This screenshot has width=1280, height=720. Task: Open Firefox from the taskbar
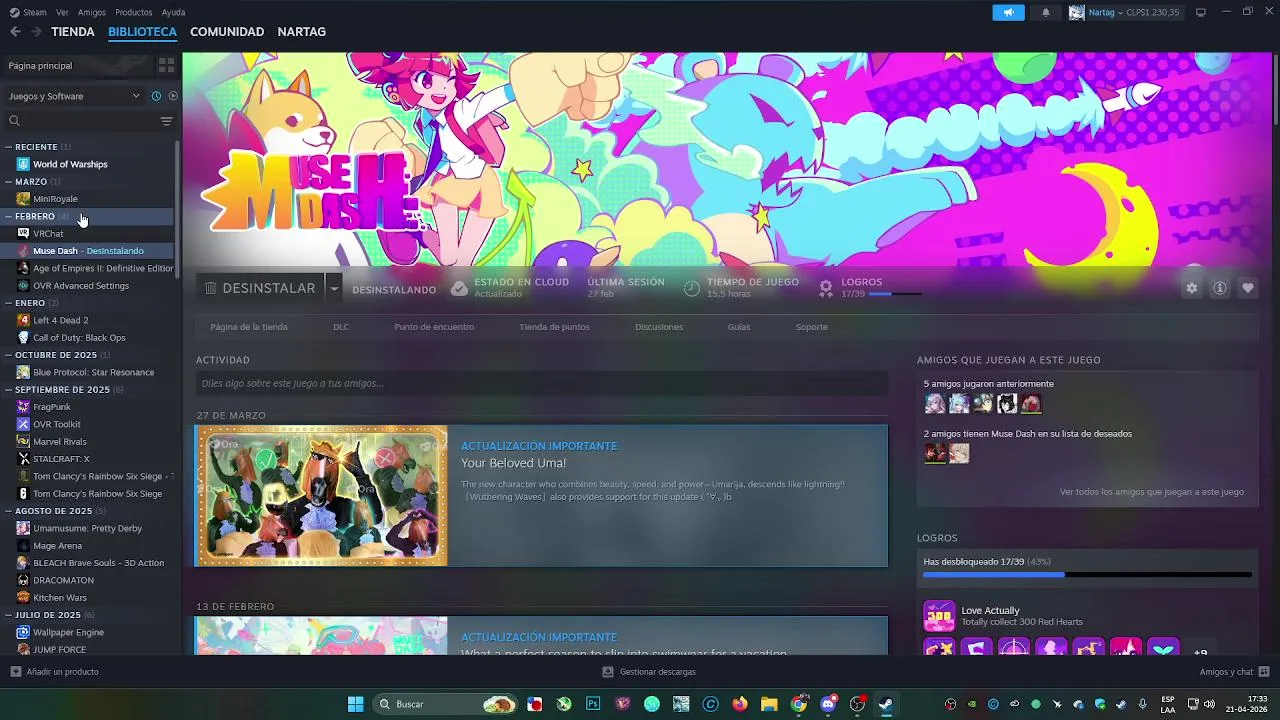pyautogui.click(x=740, y=704)
